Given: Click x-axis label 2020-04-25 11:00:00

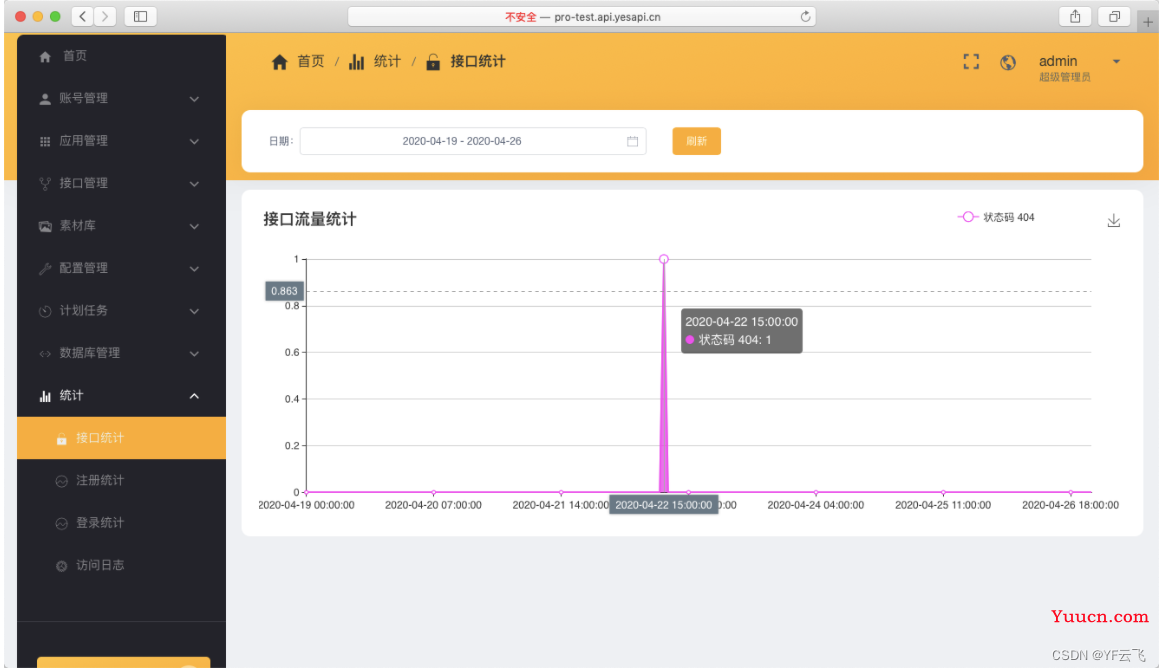Looking at the screenshot, I should tap(943, 505).
